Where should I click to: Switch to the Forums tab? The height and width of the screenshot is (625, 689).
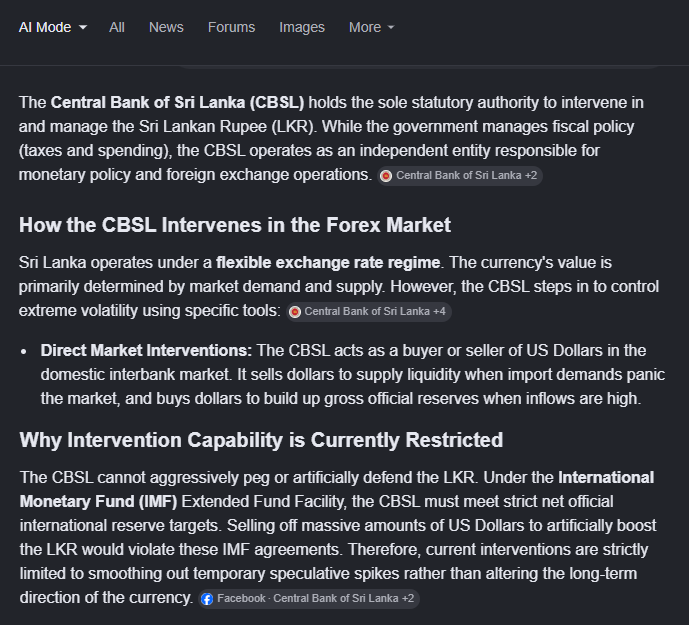(231, 27)
